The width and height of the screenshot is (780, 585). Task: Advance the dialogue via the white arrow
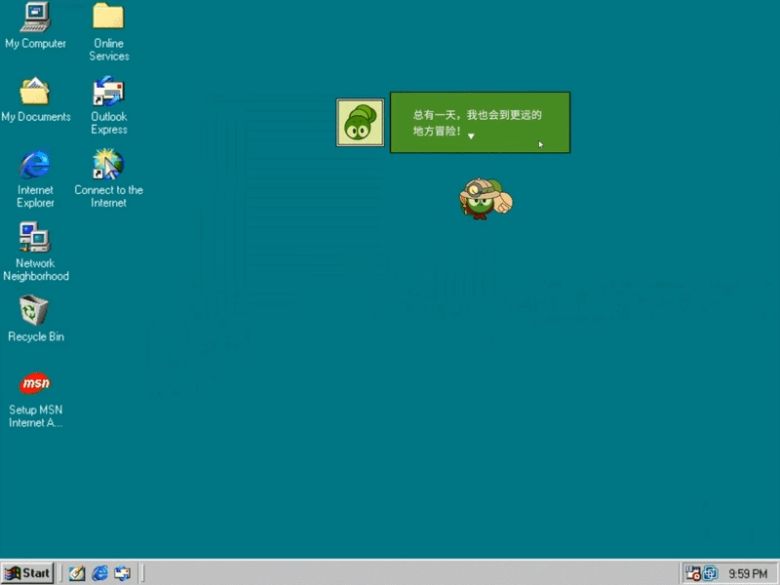tap(471, 136)
